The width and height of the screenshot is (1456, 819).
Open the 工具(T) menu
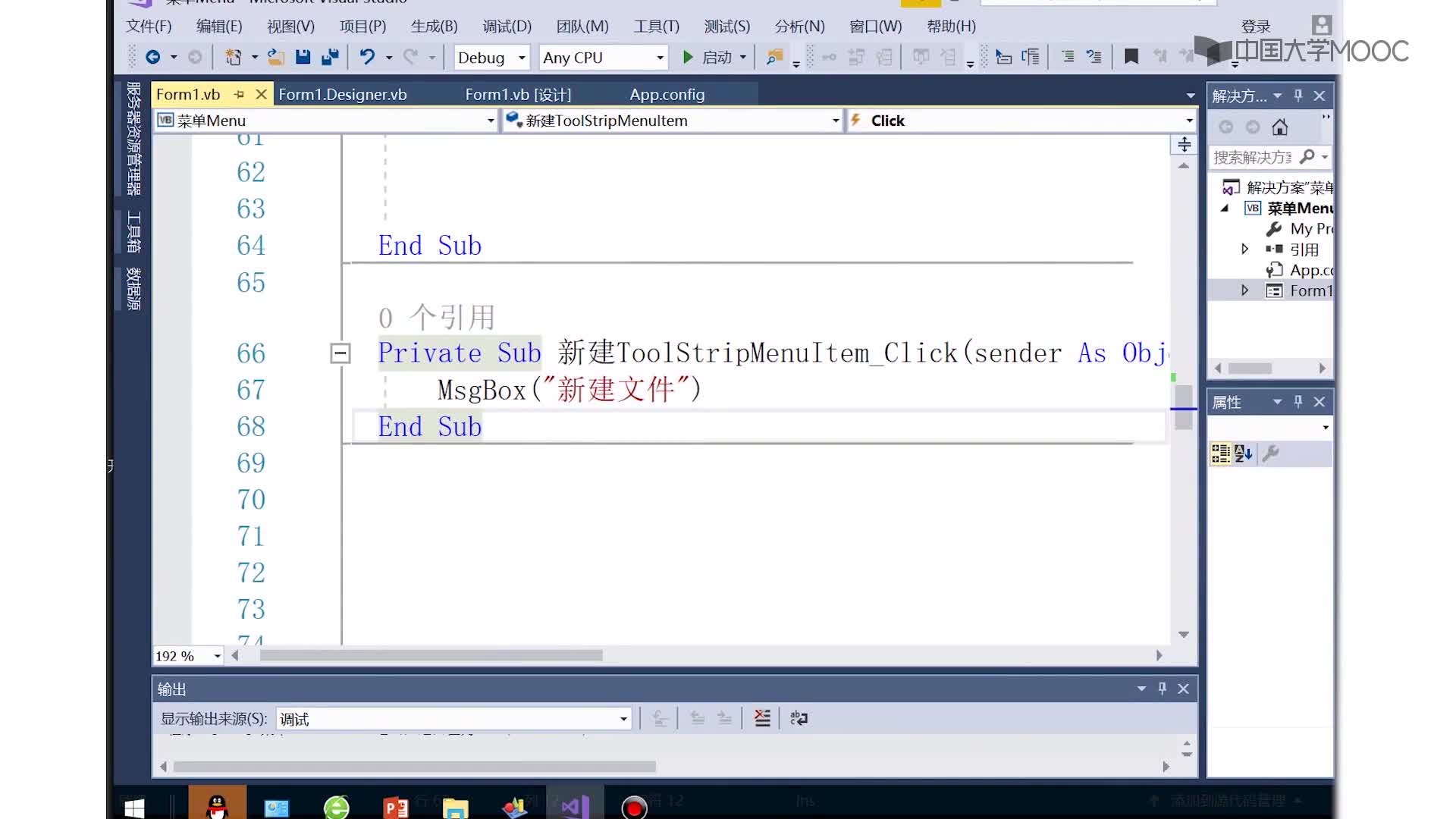pyautogui.click(x=657, y=27)
